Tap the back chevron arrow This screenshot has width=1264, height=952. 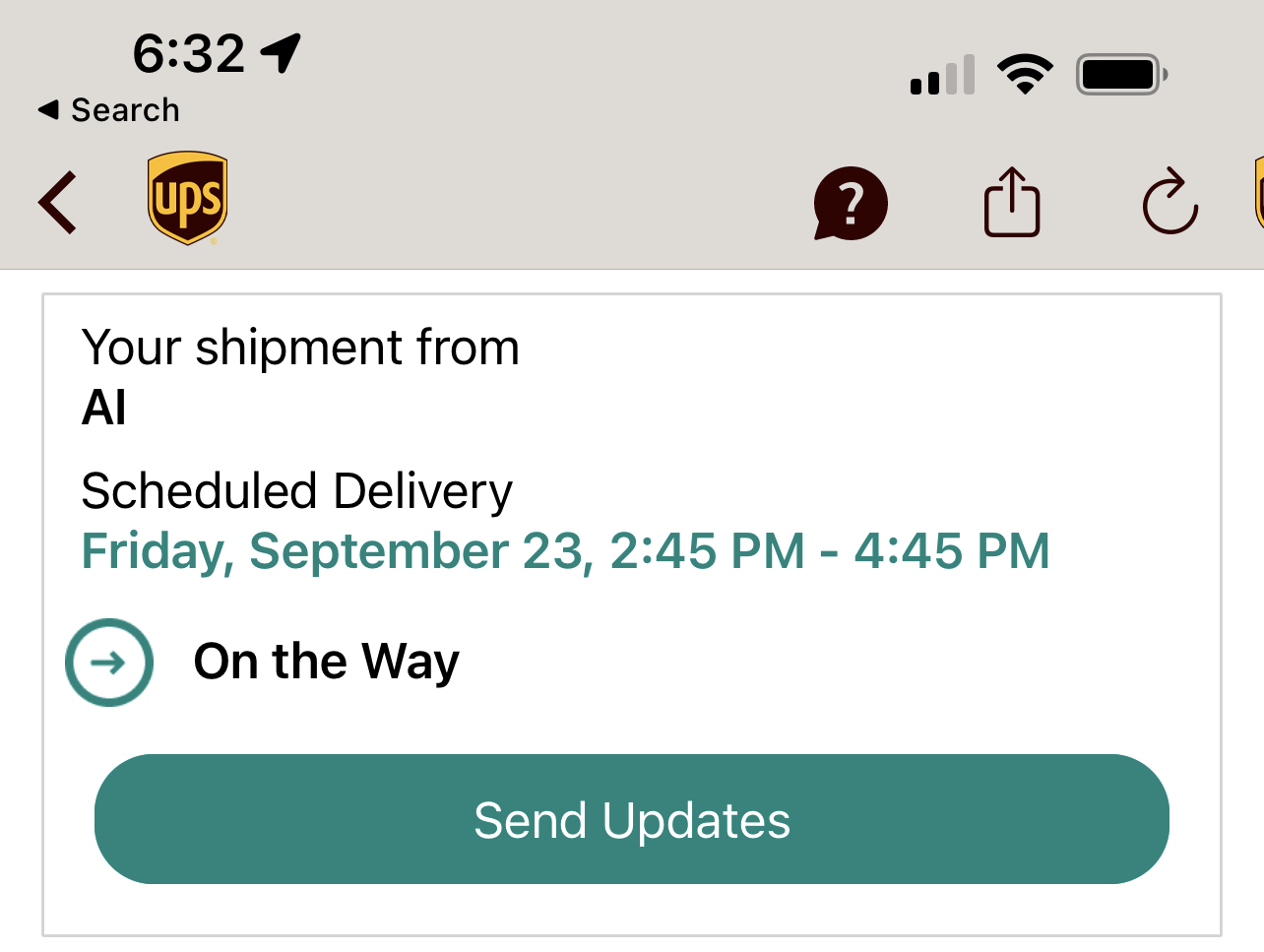tap(57, 203)
